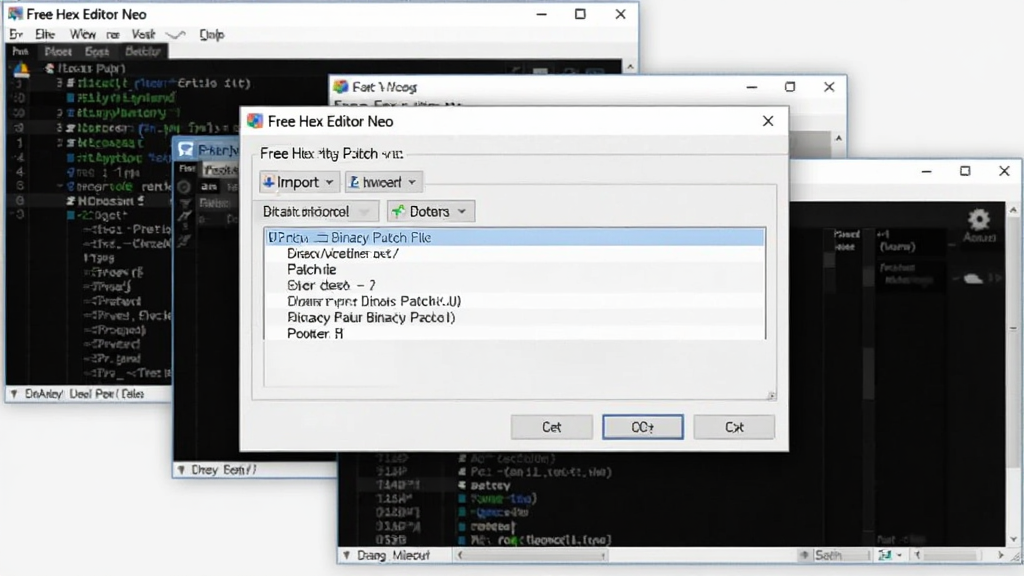This screenshot has height=576, width=1024.
Task: Select the 'Eter dees - 7' row
Action: click(x=515, y=285)
